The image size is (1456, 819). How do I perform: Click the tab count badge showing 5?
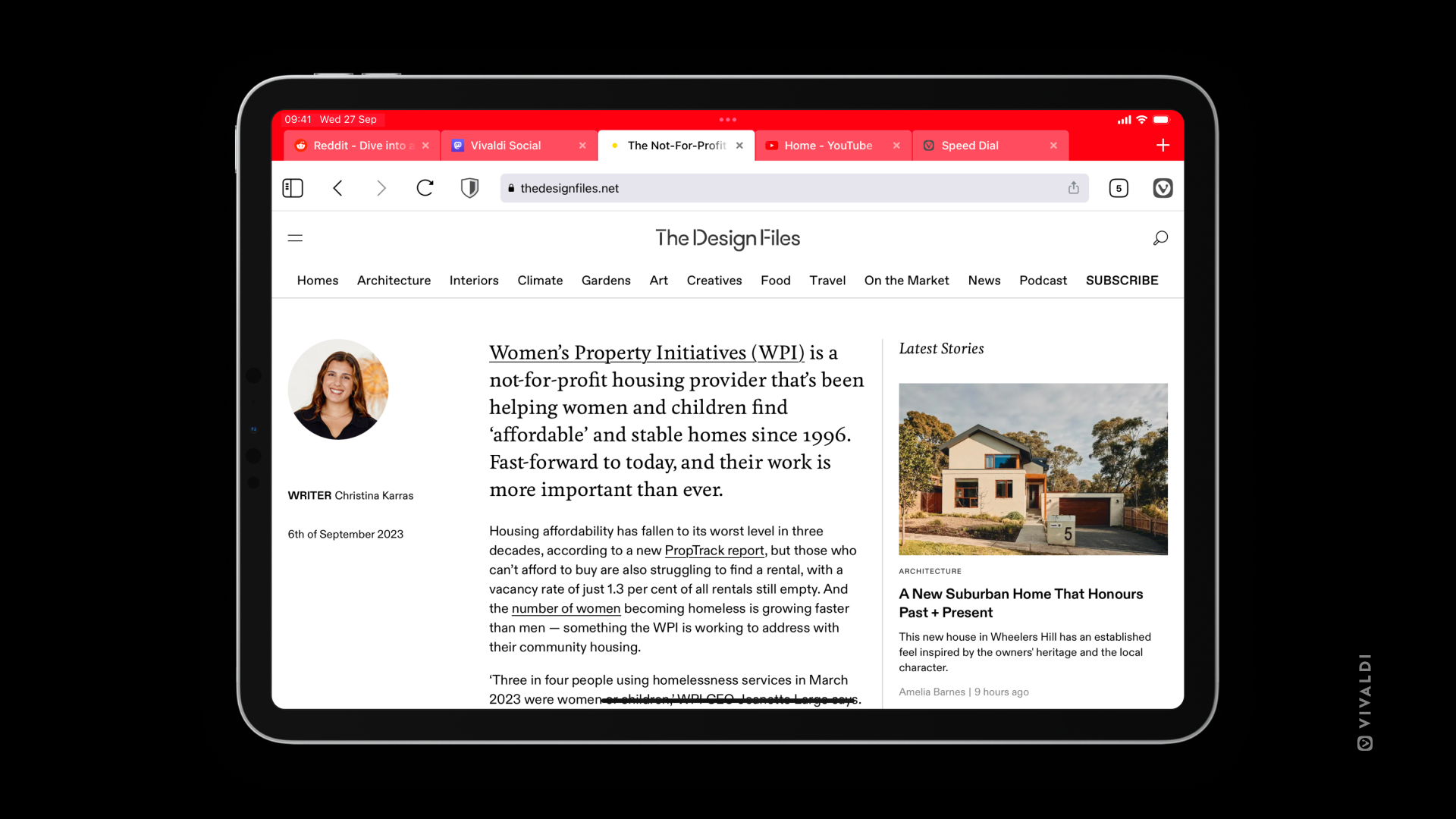[x=1119, y=188]
